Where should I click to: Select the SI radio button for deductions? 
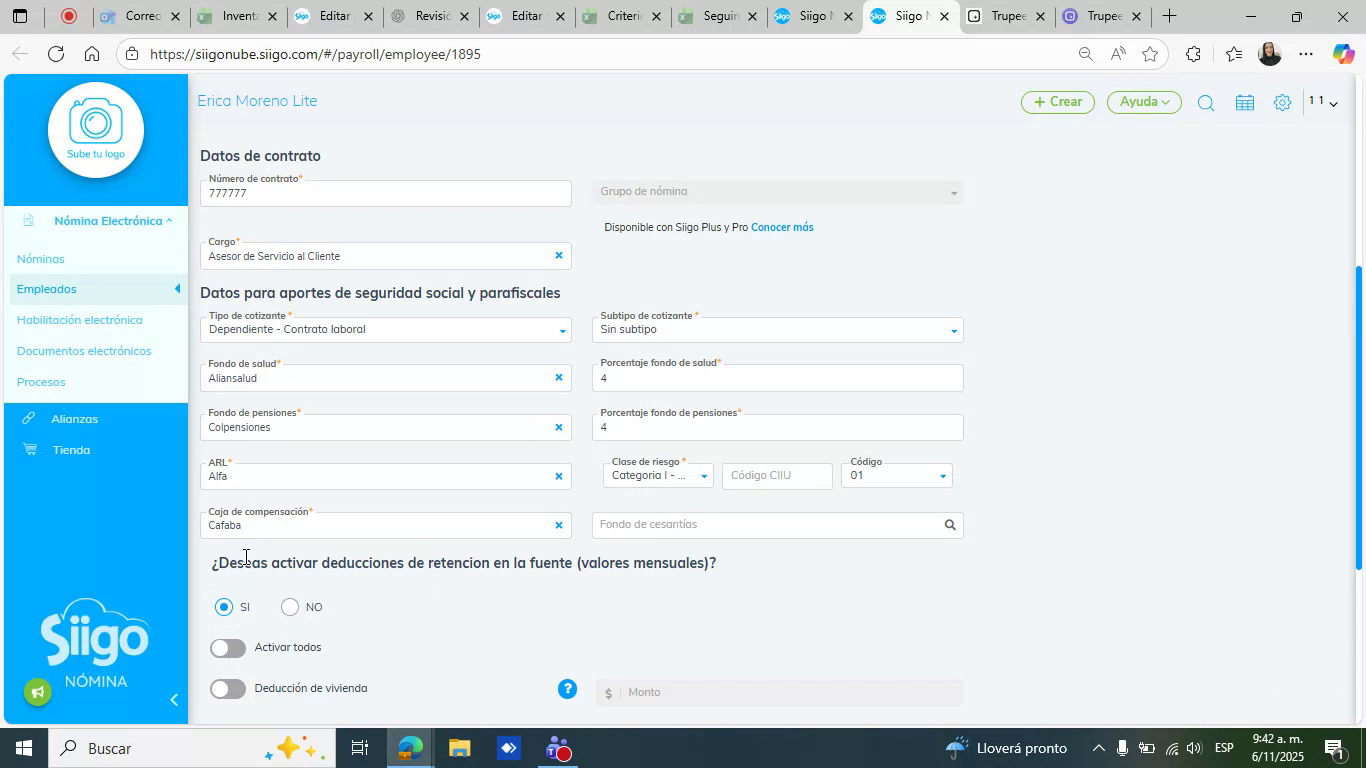(x=224, y=607)
